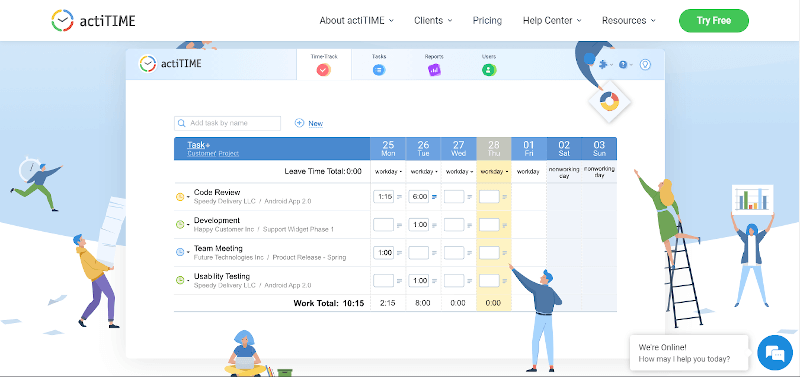Screen dimensions: 800x377
Task: Click the puzzle piece extensions icon
Action: [603, 65]
